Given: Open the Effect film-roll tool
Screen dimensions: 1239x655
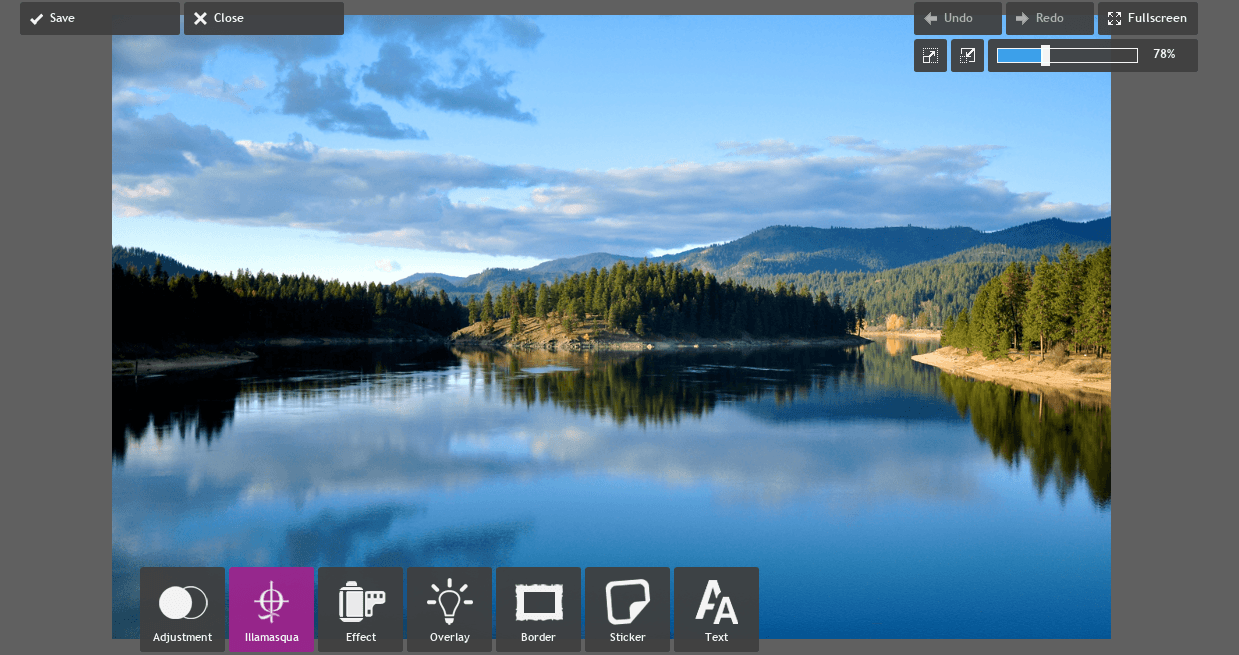Looking at the screenshot, I should coord(360,609).
